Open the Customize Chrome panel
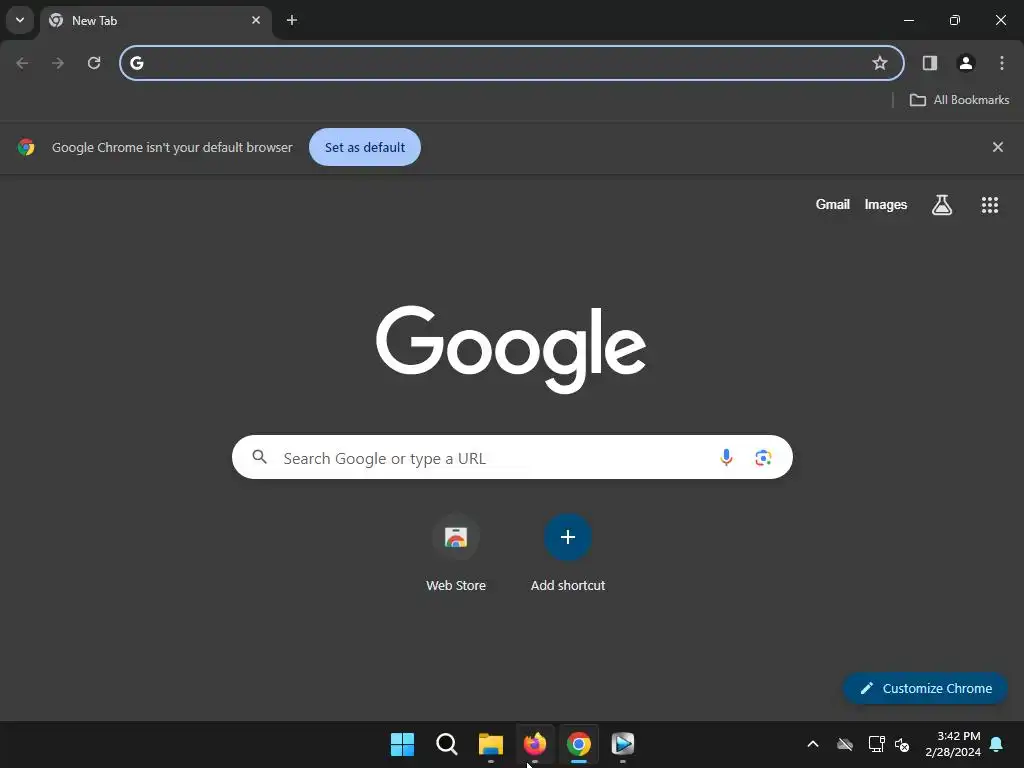The width and height of the screenshot is (1024, 768). 925,688
